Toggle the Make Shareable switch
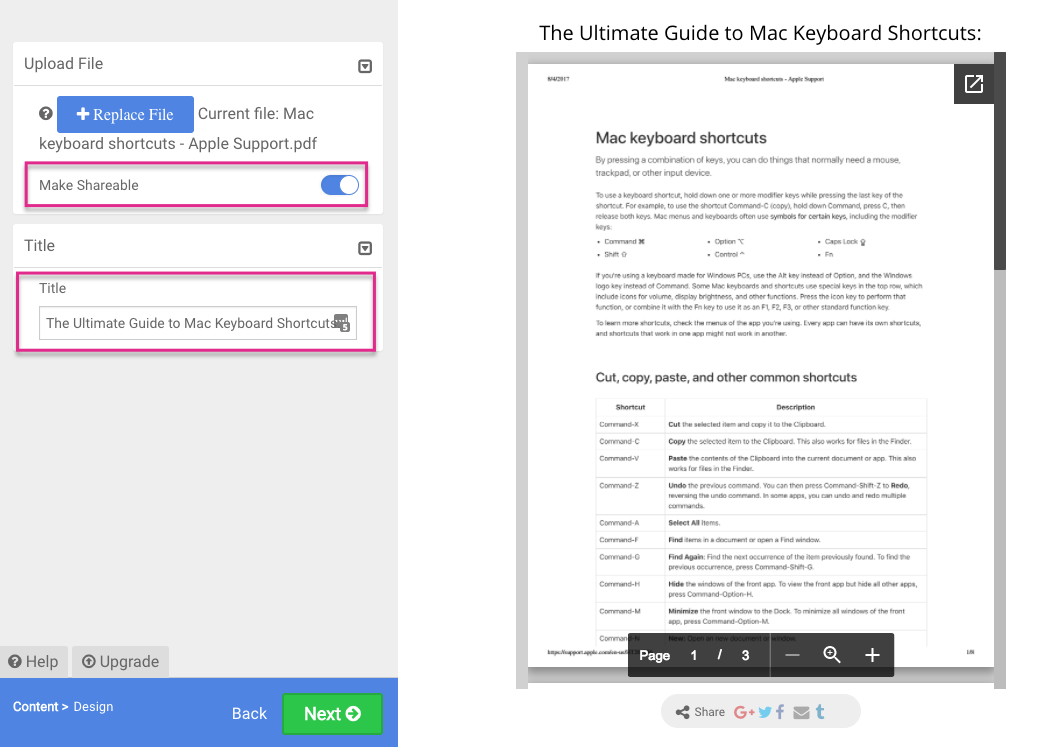 point(339,185)
